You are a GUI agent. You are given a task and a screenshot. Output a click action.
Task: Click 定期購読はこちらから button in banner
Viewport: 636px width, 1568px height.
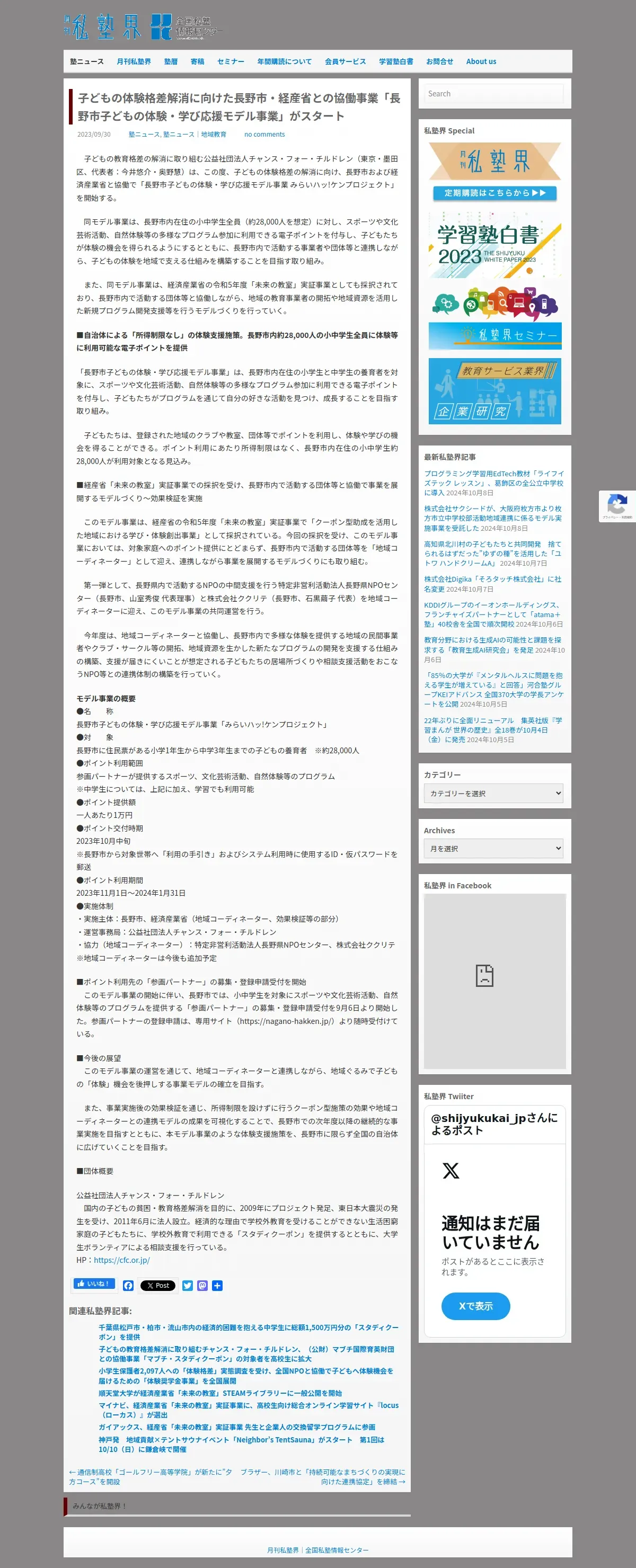click(494, 192)
